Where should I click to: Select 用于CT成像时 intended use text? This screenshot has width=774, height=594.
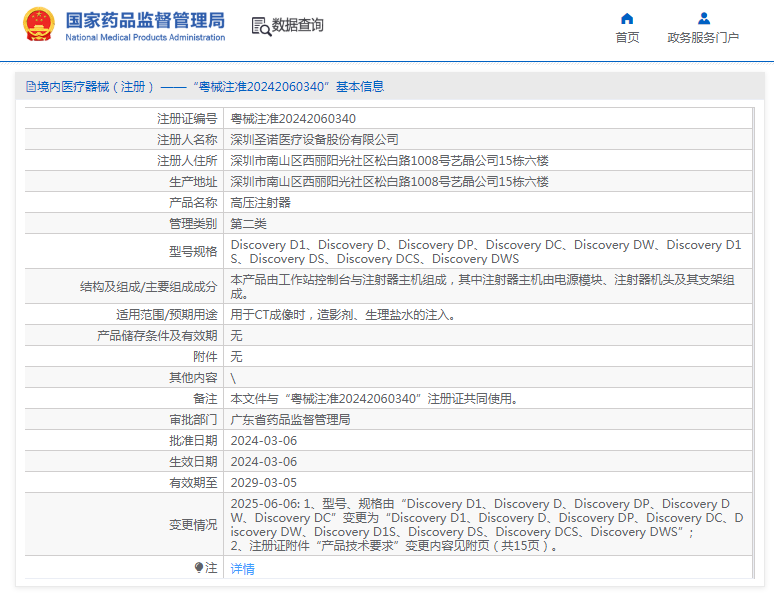click(343, 315)
